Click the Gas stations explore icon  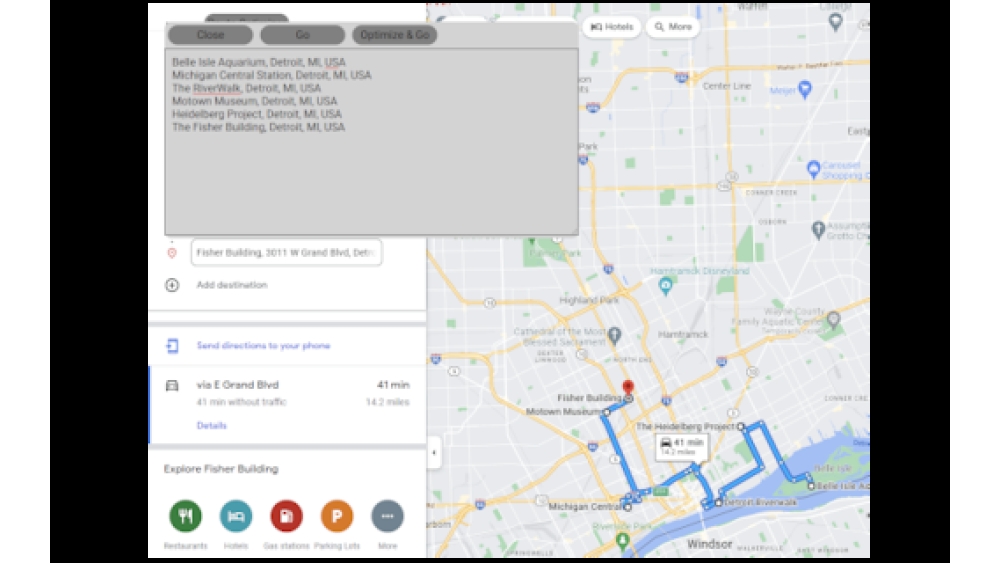(286, 516)
